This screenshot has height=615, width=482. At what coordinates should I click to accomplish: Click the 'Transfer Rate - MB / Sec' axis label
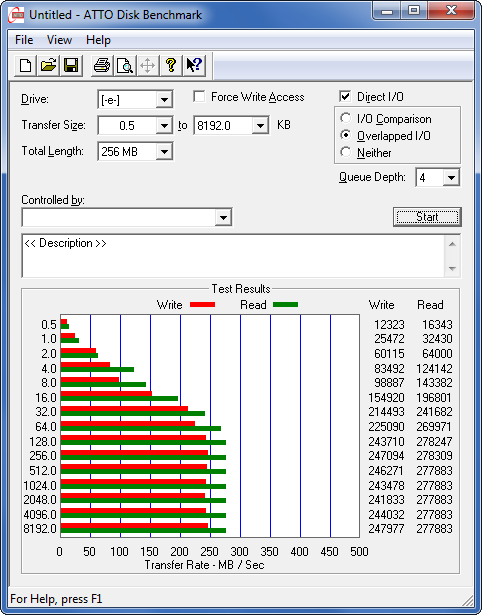pyautogui.click(x=204, y=565)
